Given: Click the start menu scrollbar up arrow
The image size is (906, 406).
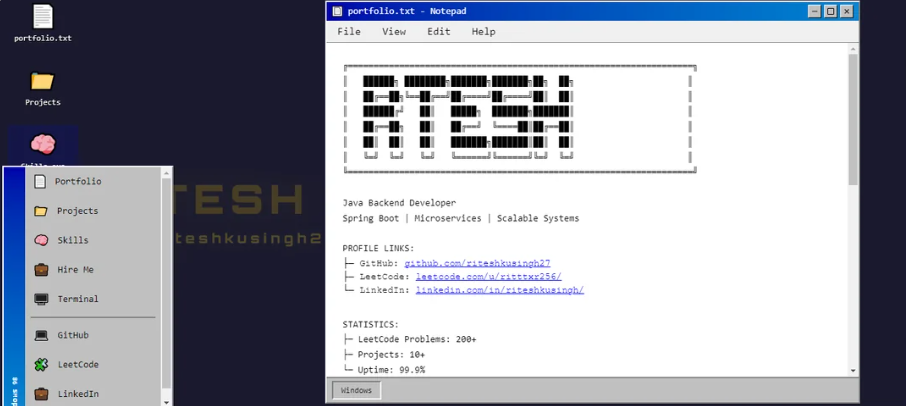Looking at the screenshot, I should pos(166,173).
